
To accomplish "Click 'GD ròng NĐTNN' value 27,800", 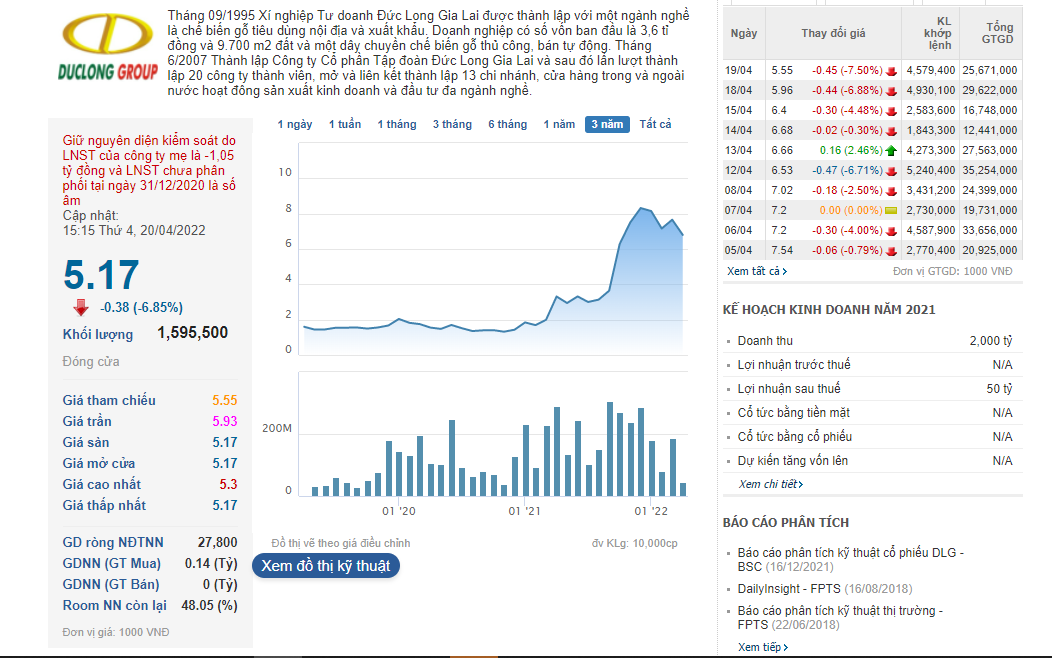I will [217, 542].
